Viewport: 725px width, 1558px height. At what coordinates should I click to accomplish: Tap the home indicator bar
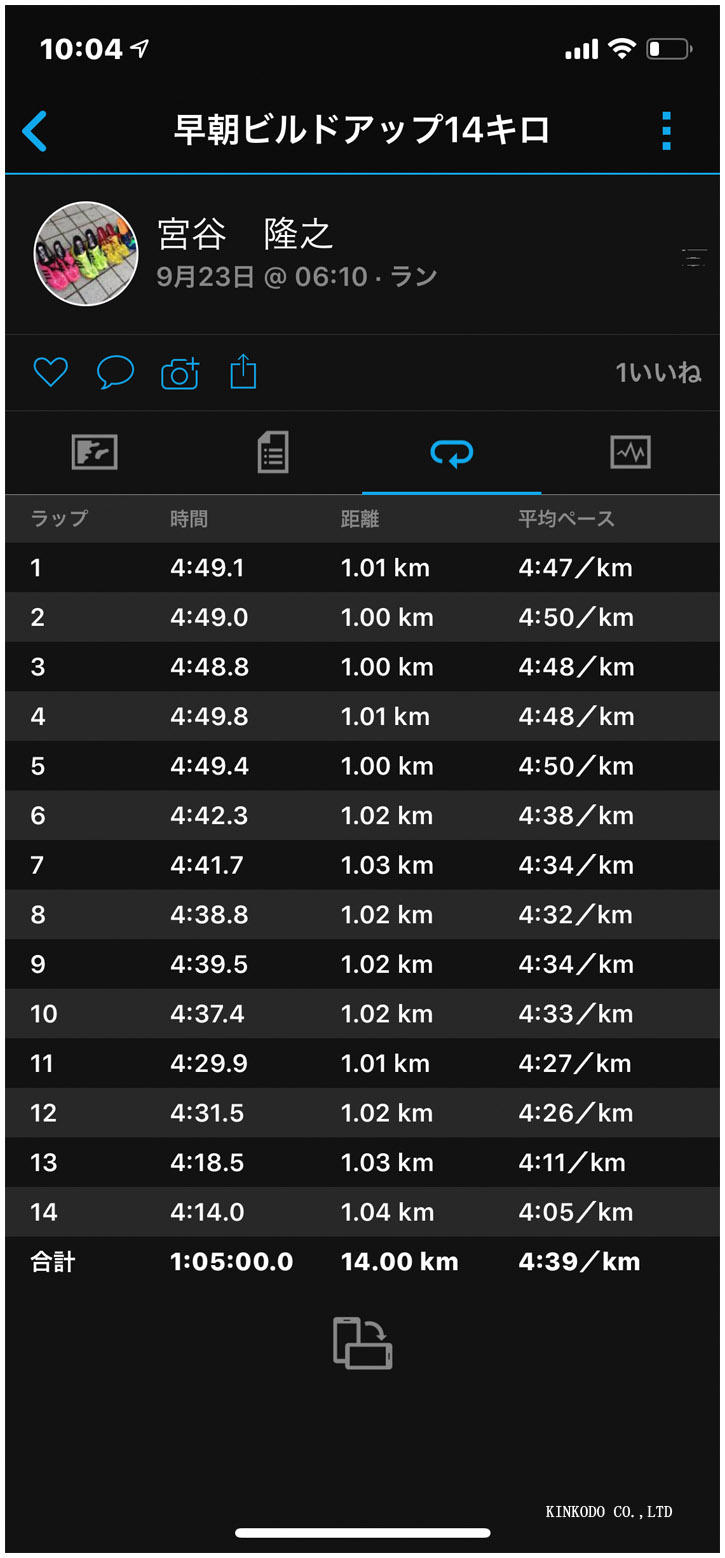[x=362, y=1532]
